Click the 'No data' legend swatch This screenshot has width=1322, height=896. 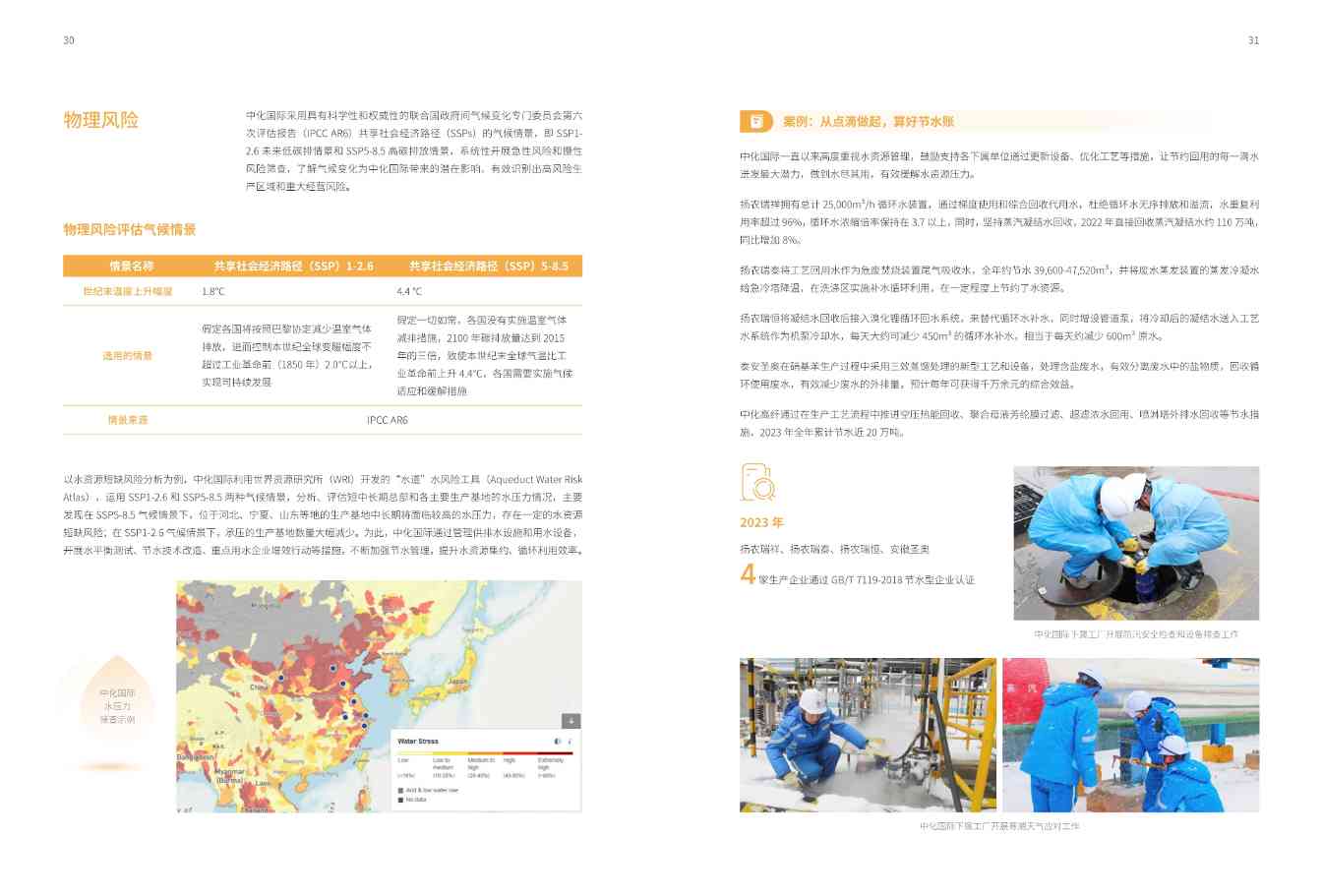tap(400, 800)
